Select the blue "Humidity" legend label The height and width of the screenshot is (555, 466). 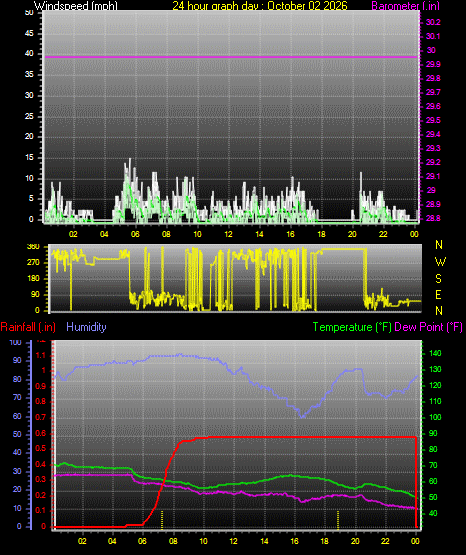click(x=86, y=327)
